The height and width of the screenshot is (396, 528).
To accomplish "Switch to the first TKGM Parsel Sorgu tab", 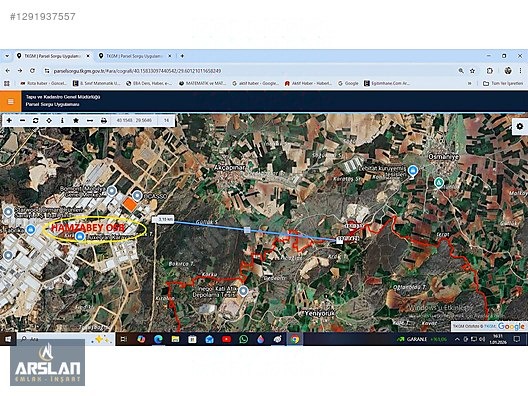I will 53,56.
